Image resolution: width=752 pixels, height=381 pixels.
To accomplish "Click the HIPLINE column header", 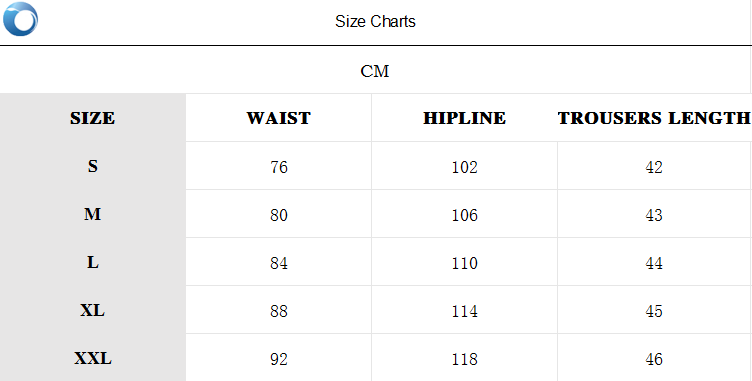I will (464, 118).
